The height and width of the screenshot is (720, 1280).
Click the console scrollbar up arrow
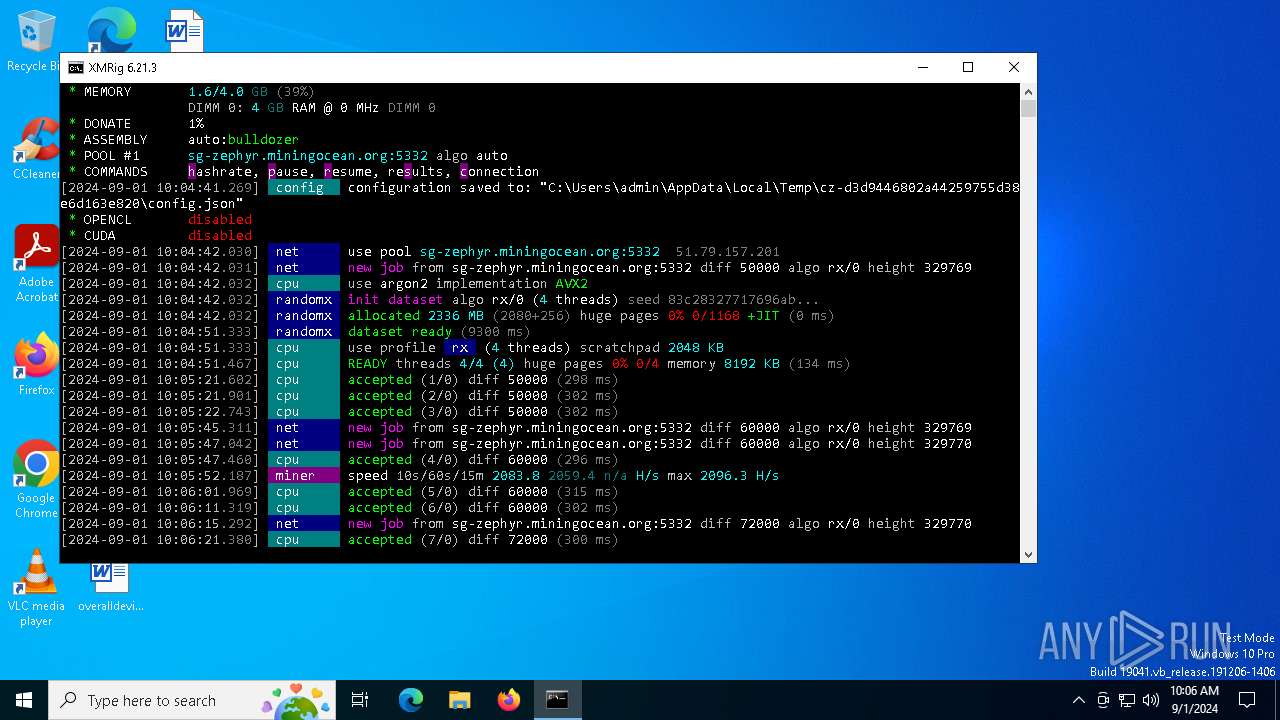1028,92
